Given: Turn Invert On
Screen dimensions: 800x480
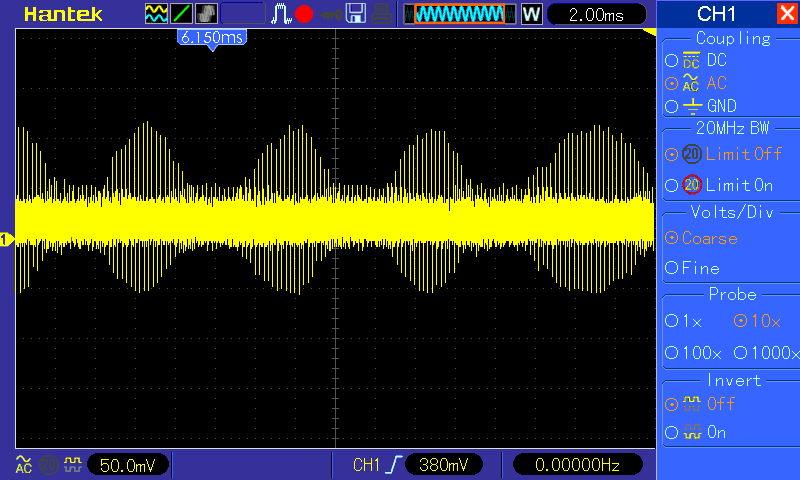Looking at the screenshot, I should pos(671,433).
